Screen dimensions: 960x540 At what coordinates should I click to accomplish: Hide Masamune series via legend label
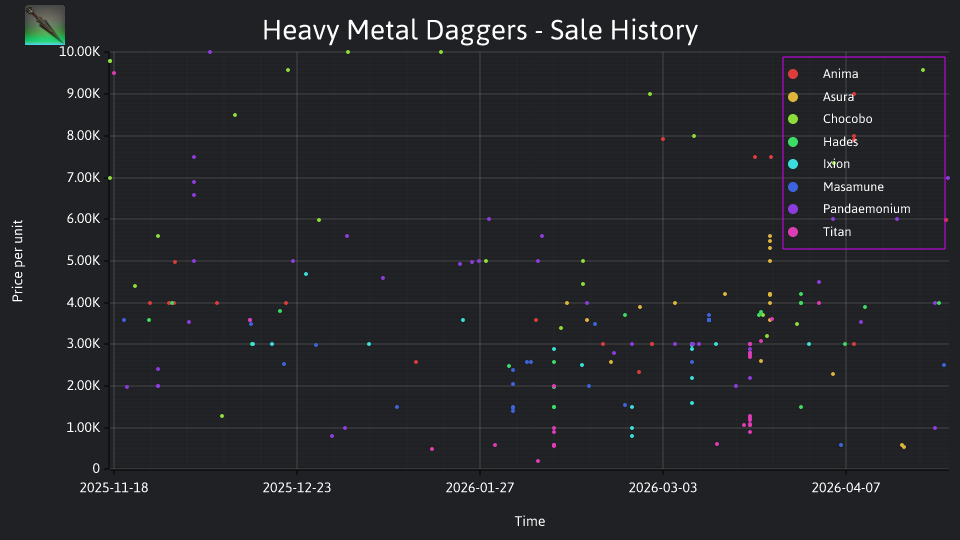pyautogui.click(x=853, y=187)
